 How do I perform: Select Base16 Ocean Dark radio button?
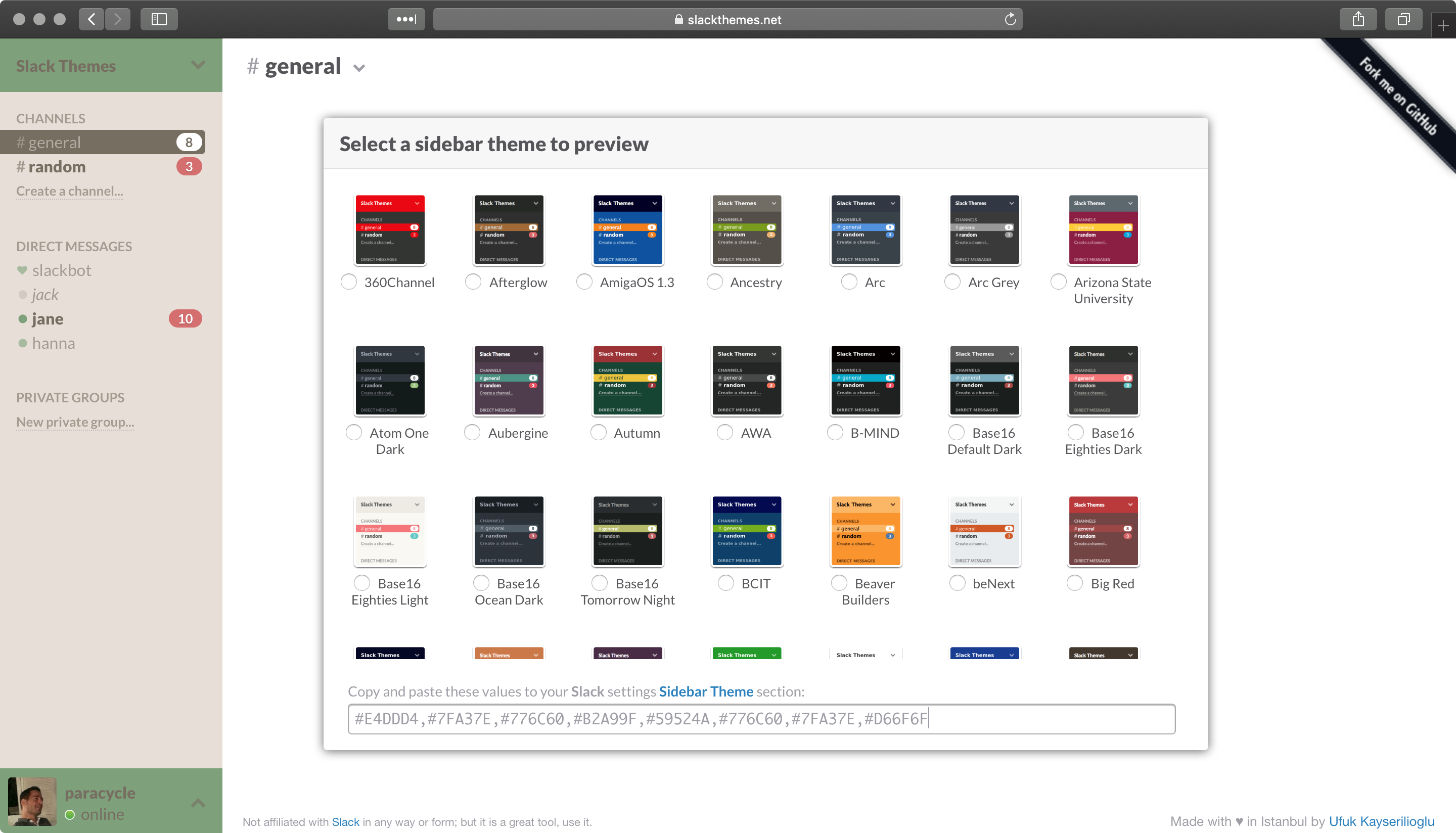point(482,582)
